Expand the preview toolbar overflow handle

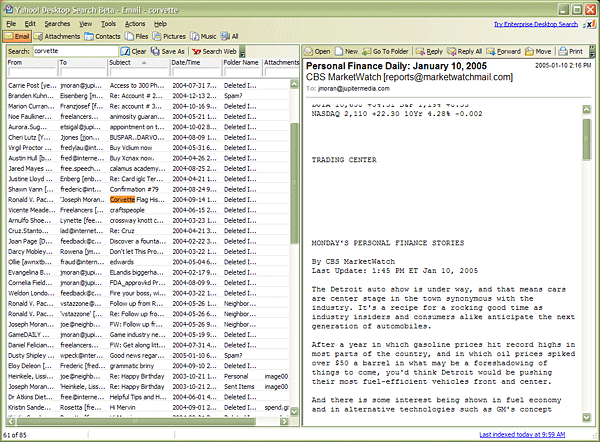592,51
